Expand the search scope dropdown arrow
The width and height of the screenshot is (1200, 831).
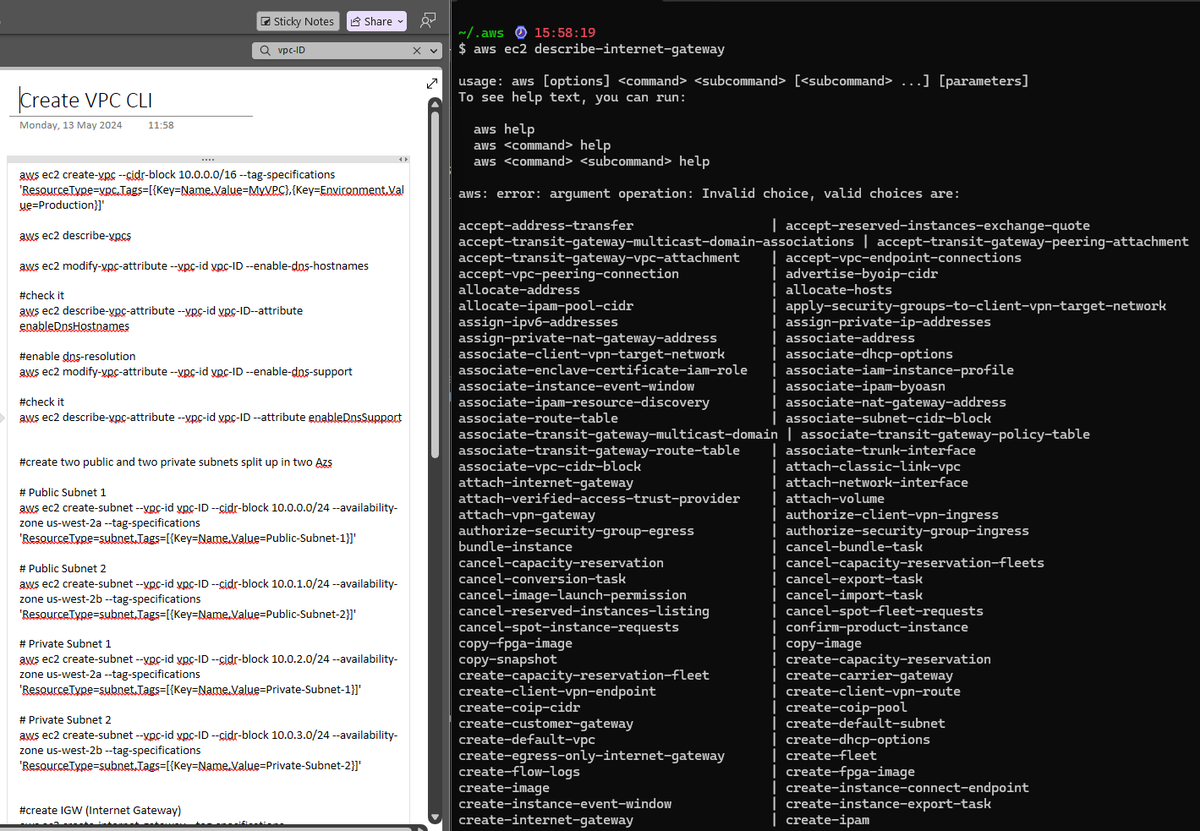coord(434,50)
